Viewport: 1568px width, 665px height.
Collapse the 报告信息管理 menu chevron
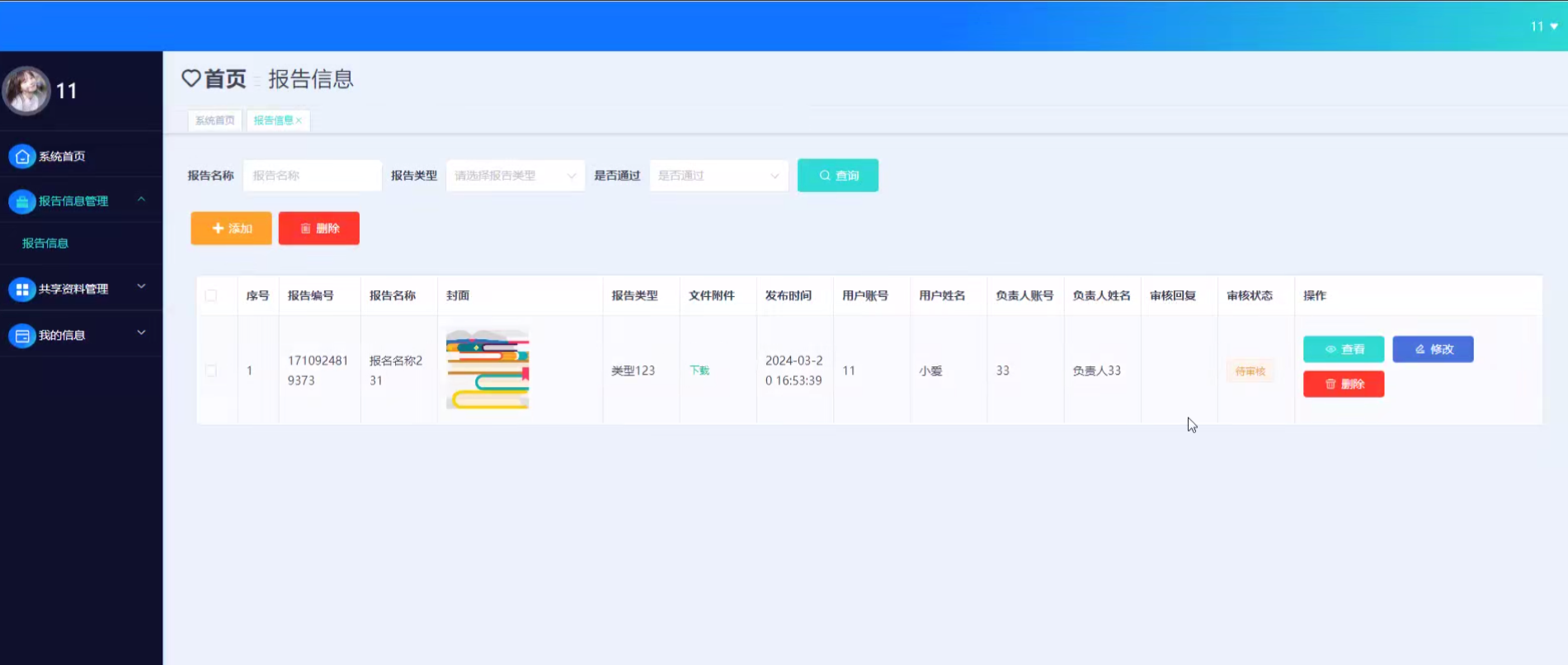pos(141,200)
